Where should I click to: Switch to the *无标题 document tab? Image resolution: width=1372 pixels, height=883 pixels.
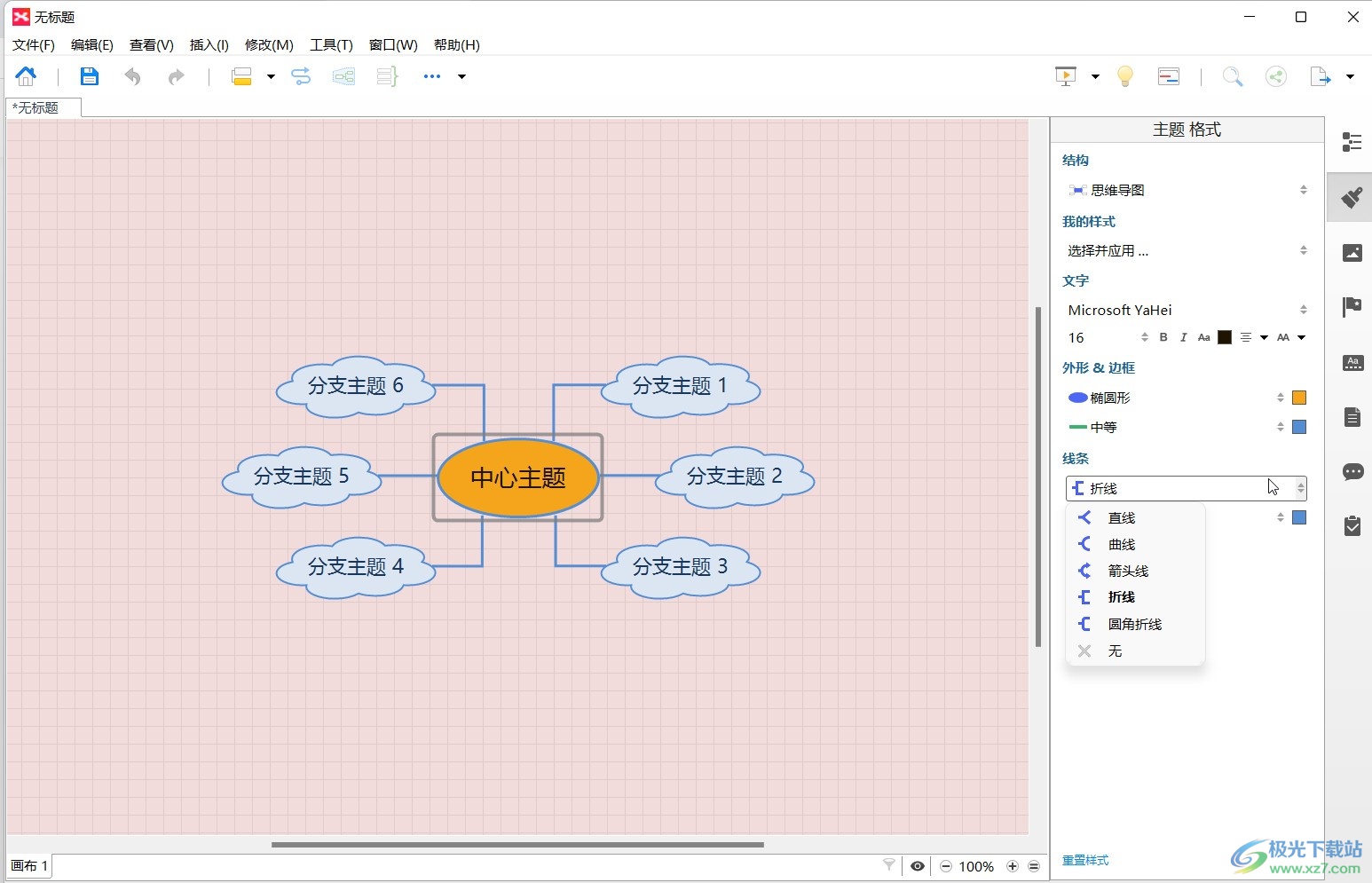coord(43,107)
